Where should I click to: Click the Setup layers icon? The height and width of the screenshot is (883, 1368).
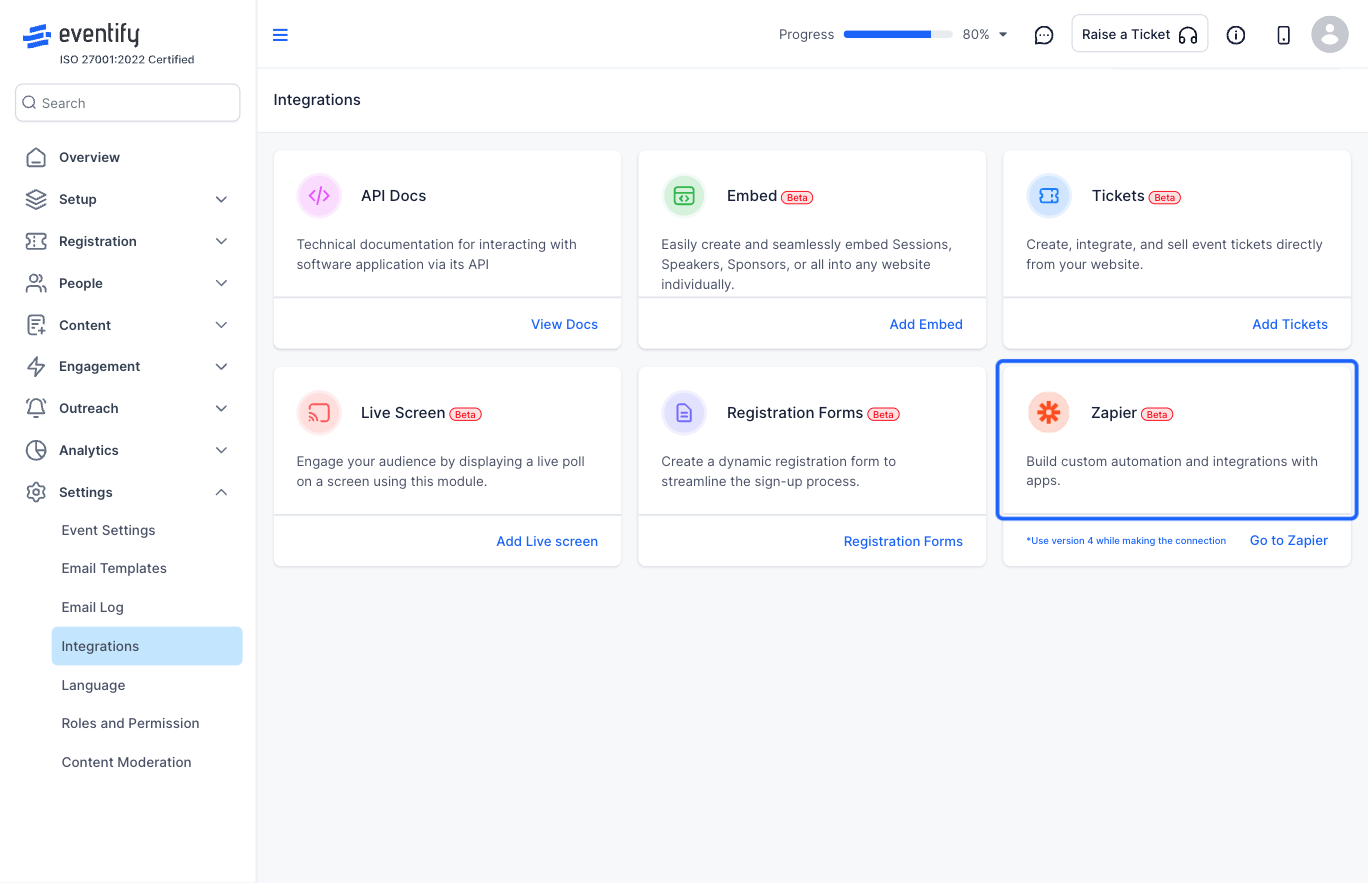tap(36, 199)
